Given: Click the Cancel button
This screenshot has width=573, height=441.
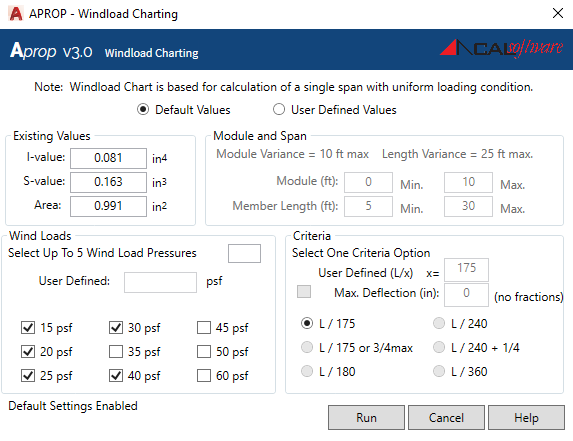Looking at the screenshot, I should tap(446, 418).
